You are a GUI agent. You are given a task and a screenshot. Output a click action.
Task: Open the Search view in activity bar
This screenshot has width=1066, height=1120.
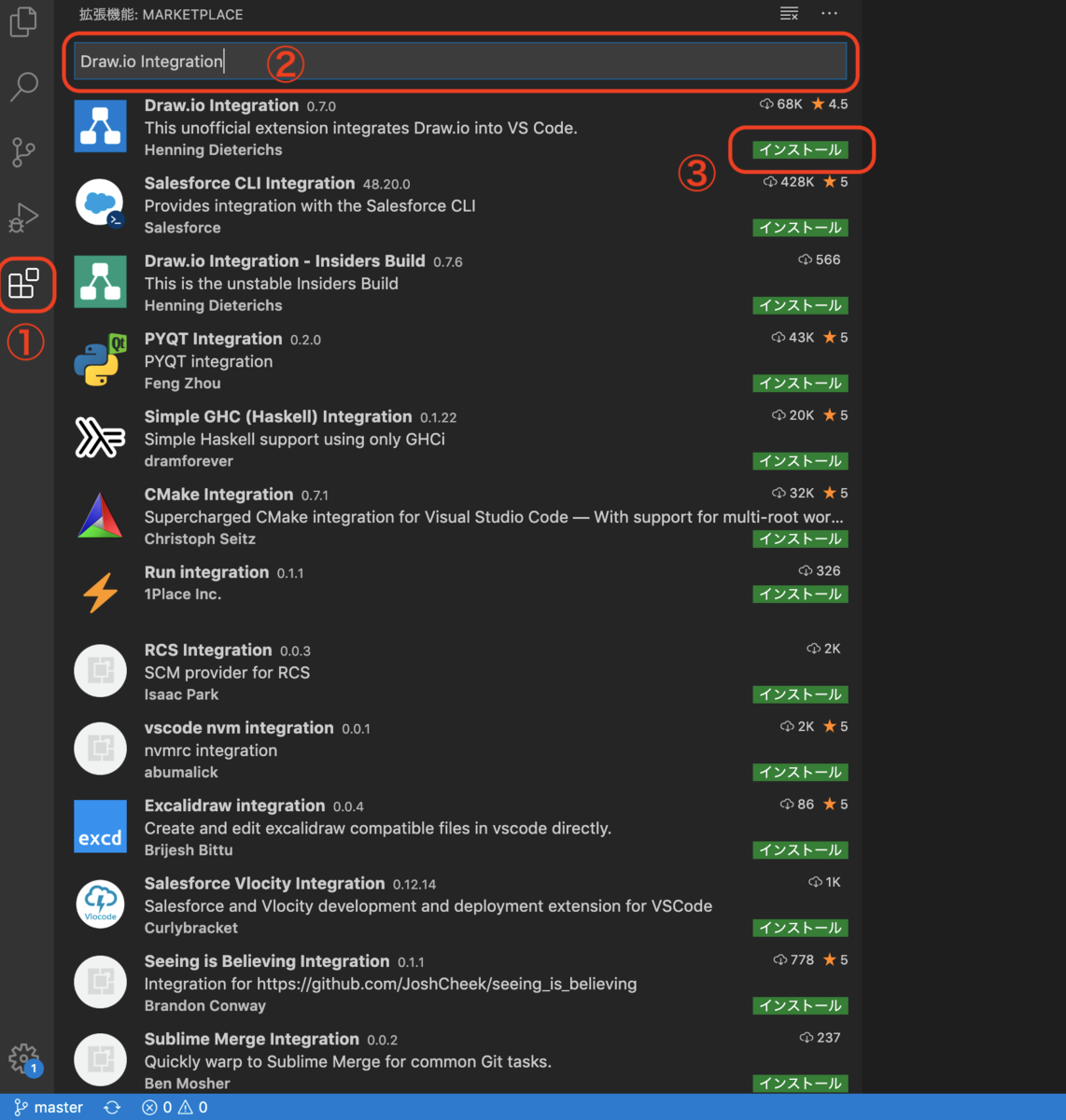click(x=23, y=87)
